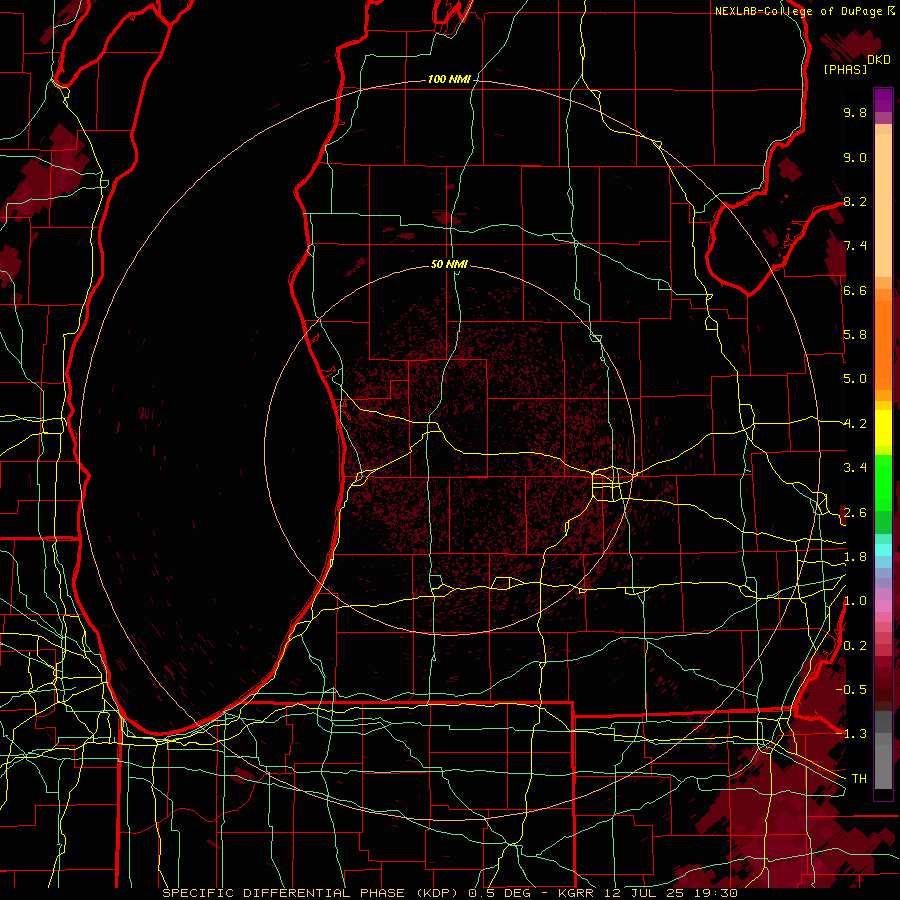Select the 0.2 scale value

point(855,646)
